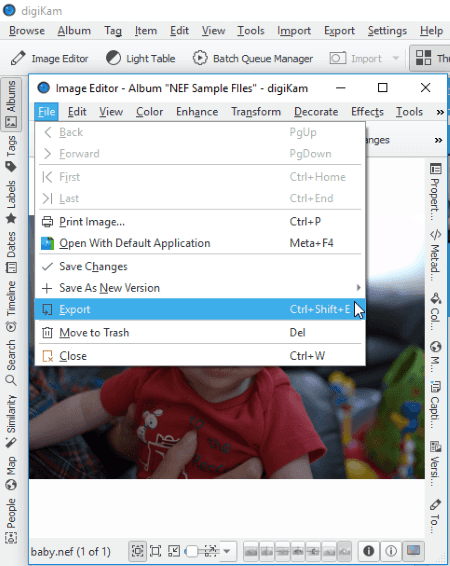Open the Similarity left sidebar tab
Viewport: 450px width, 566px height.
coord(11,421)
